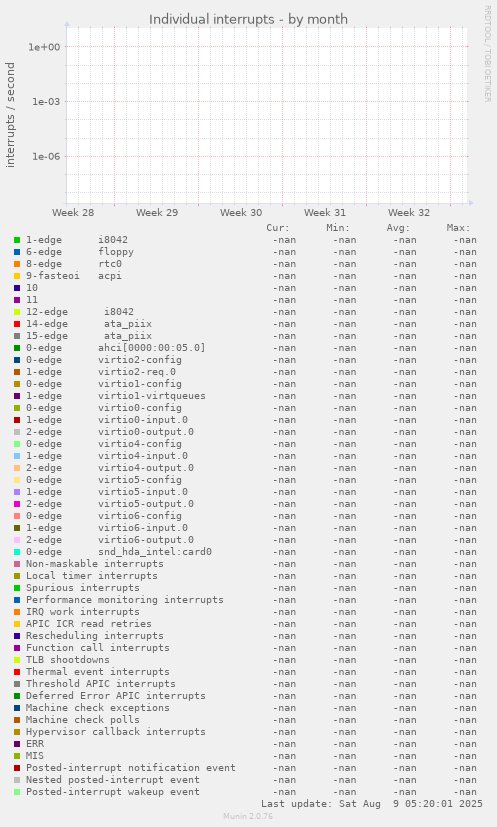Click the red swatch beside 14-edge ata_piix
The image size is (497, 827).
(x=17, y=324)
